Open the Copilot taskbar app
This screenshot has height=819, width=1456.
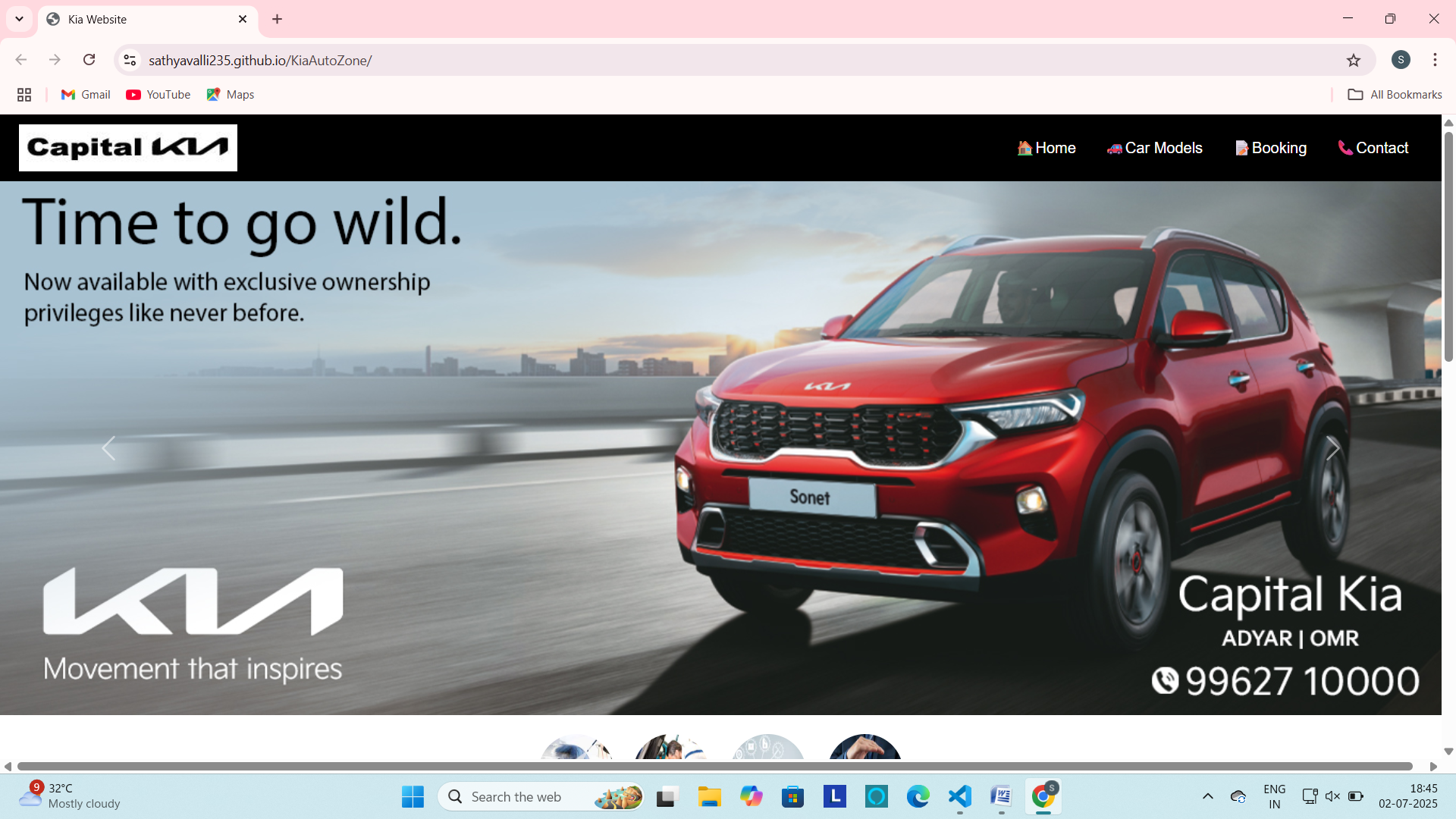[x=751, y=797]
